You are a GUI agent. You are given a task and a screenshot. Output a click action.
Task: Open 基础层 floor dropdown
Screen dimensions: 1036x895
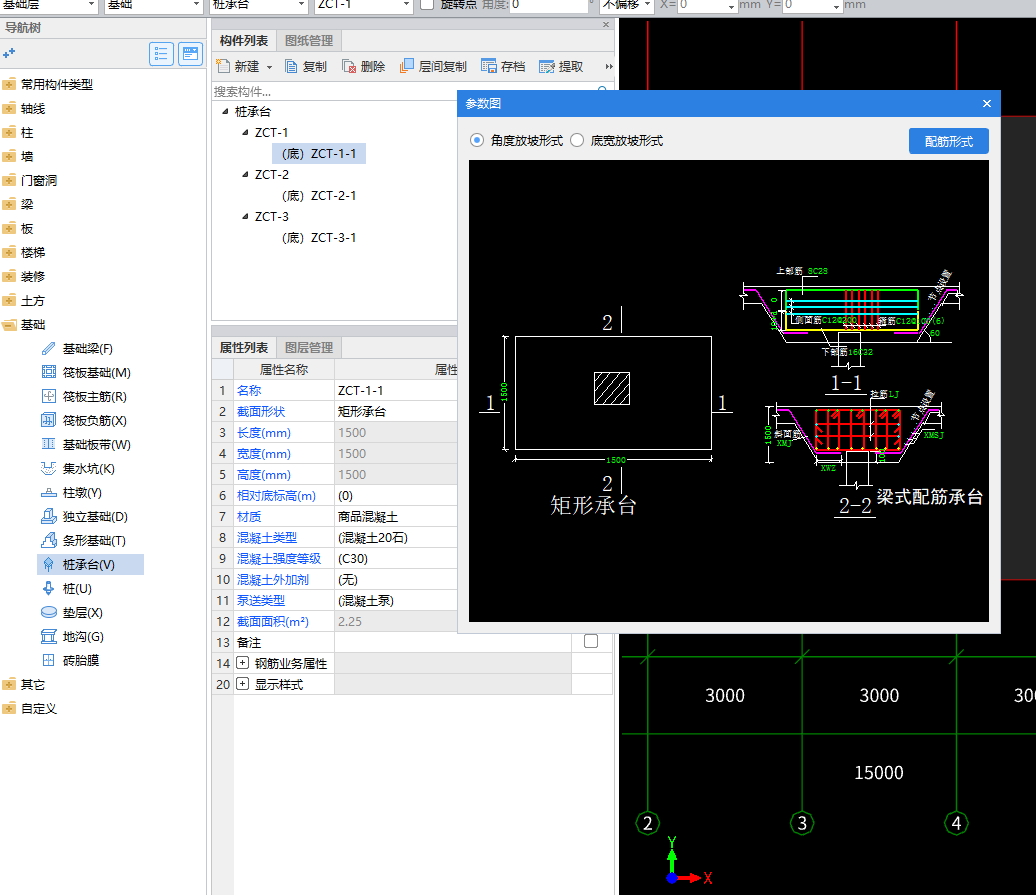click(91, 5)
